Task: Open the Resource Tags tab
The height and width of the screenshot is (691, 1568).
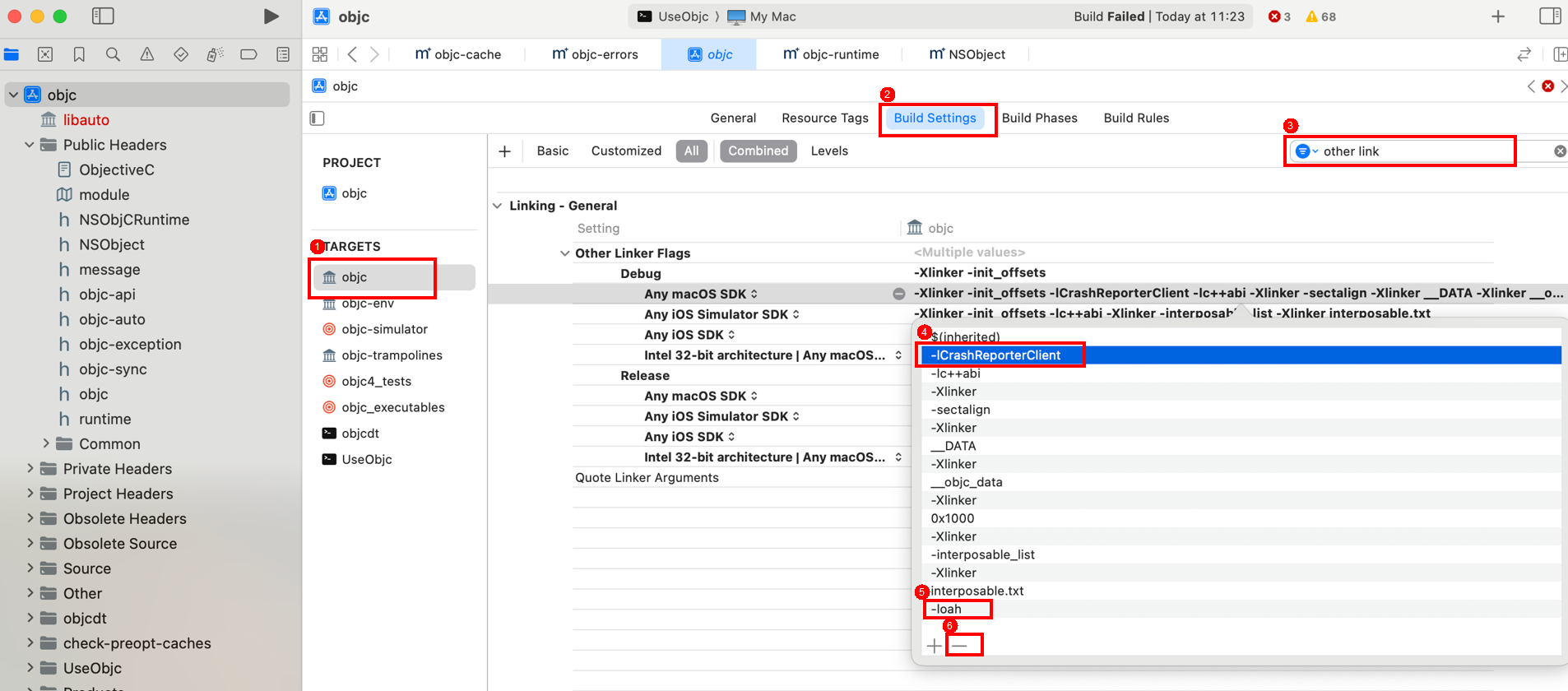Action: (825, 118)
